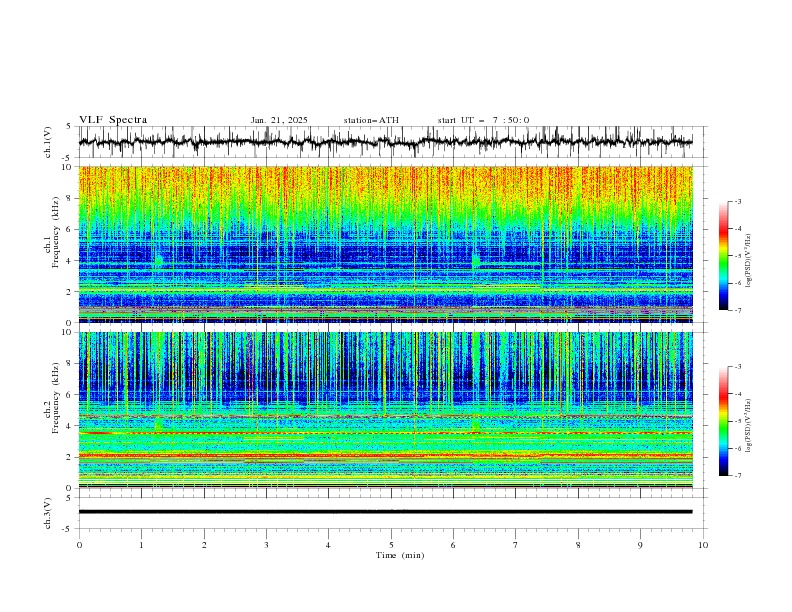Click the "-5" value on ch.2 color bar

pyautogui.click(x=738, y=421)
